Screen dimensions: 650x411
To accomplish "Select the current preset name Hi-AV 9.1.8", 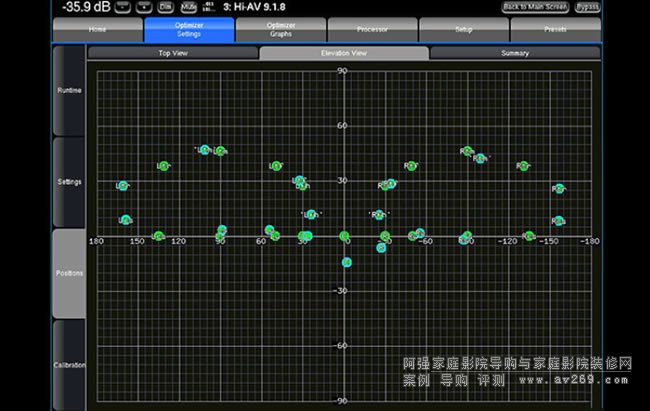I will tap(264, 7).
